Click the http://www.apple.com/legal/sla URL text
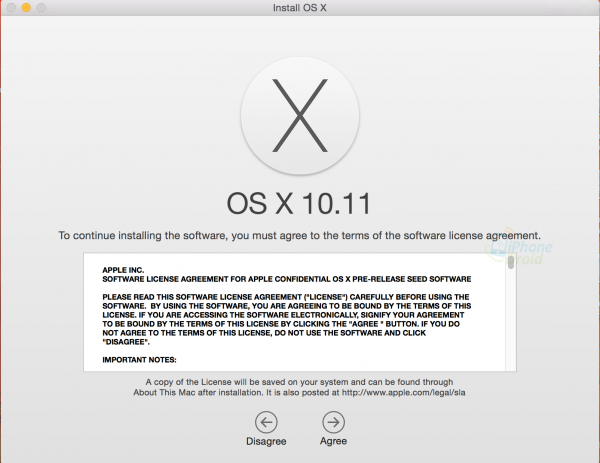600x463 pixels. click(x=404, y=393)
